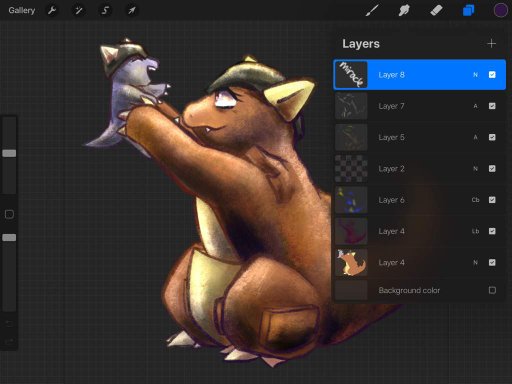Close the Layers panel icon
The height and width of the screenshot is (384, 512).
(x=468, y=10)
